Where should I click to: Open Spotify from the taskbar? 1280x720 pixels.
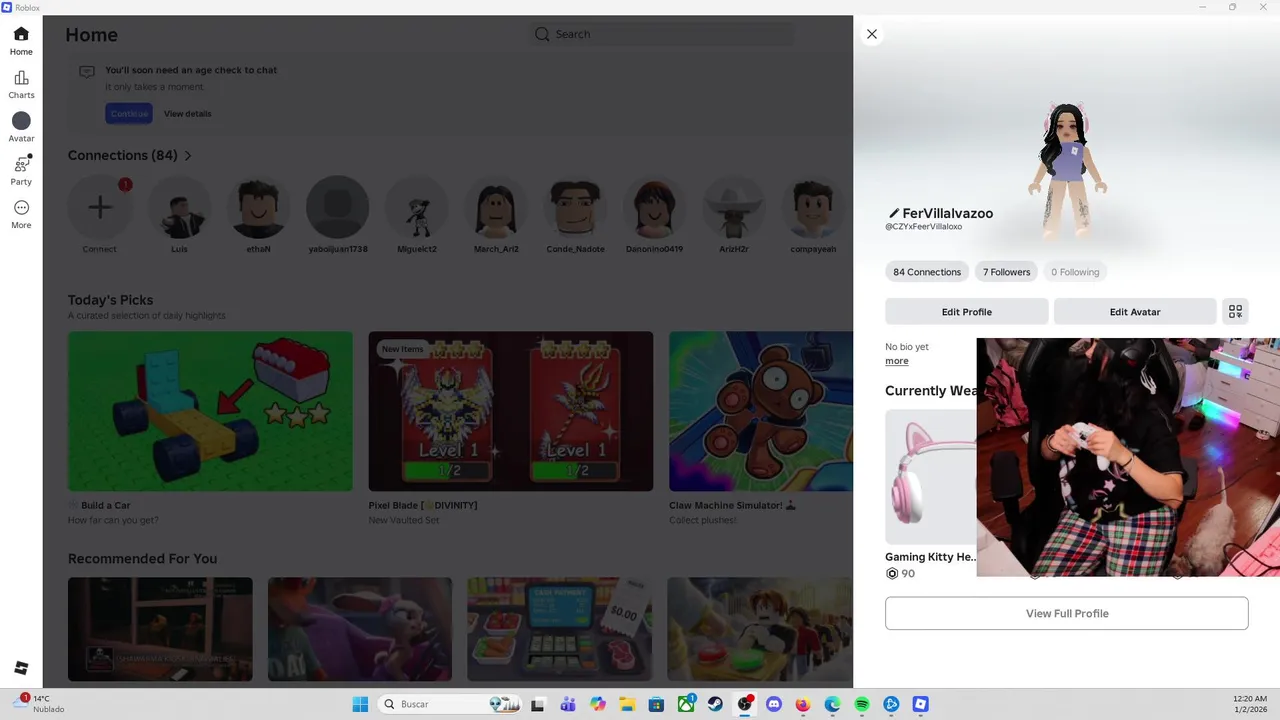(862, 704)
